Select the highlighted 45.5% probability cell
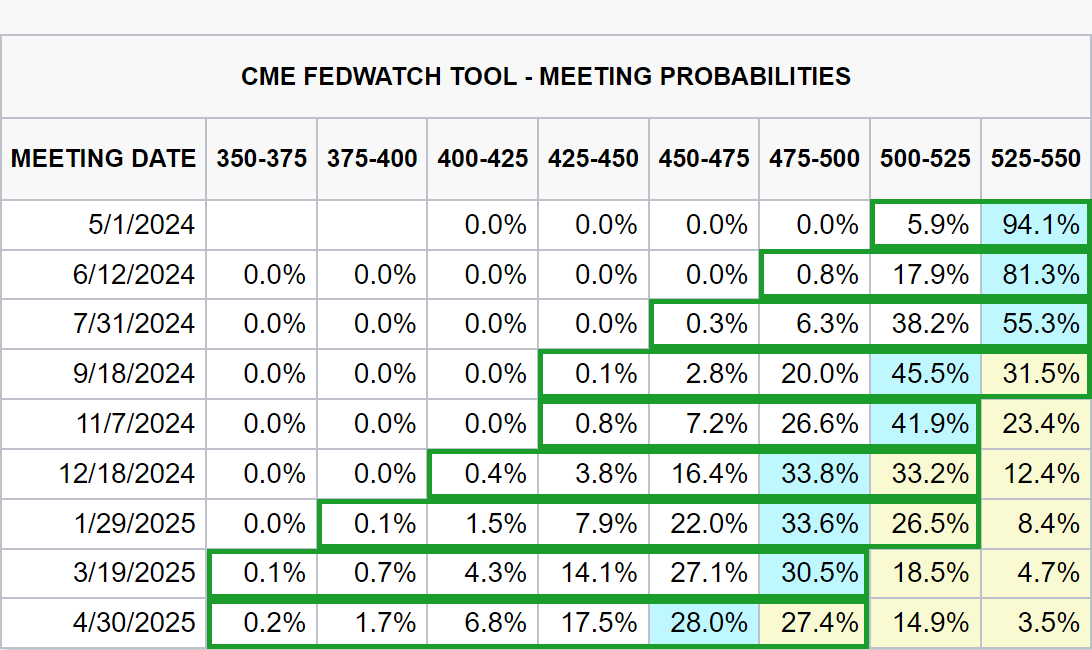The image size is (1092, 650). (x=926, y=375)
